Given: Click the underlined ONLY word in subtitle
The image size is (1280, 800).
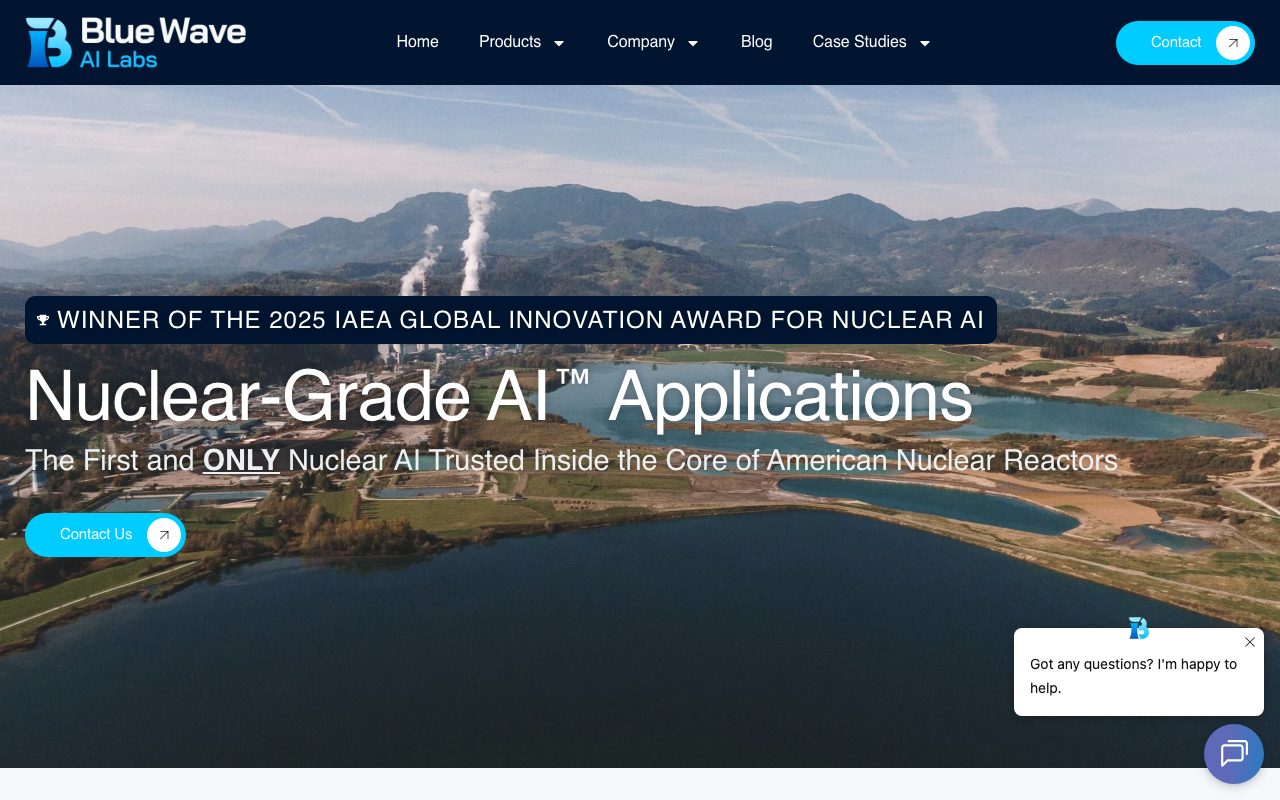Looking at the screenshot, I should coord(241,461).
